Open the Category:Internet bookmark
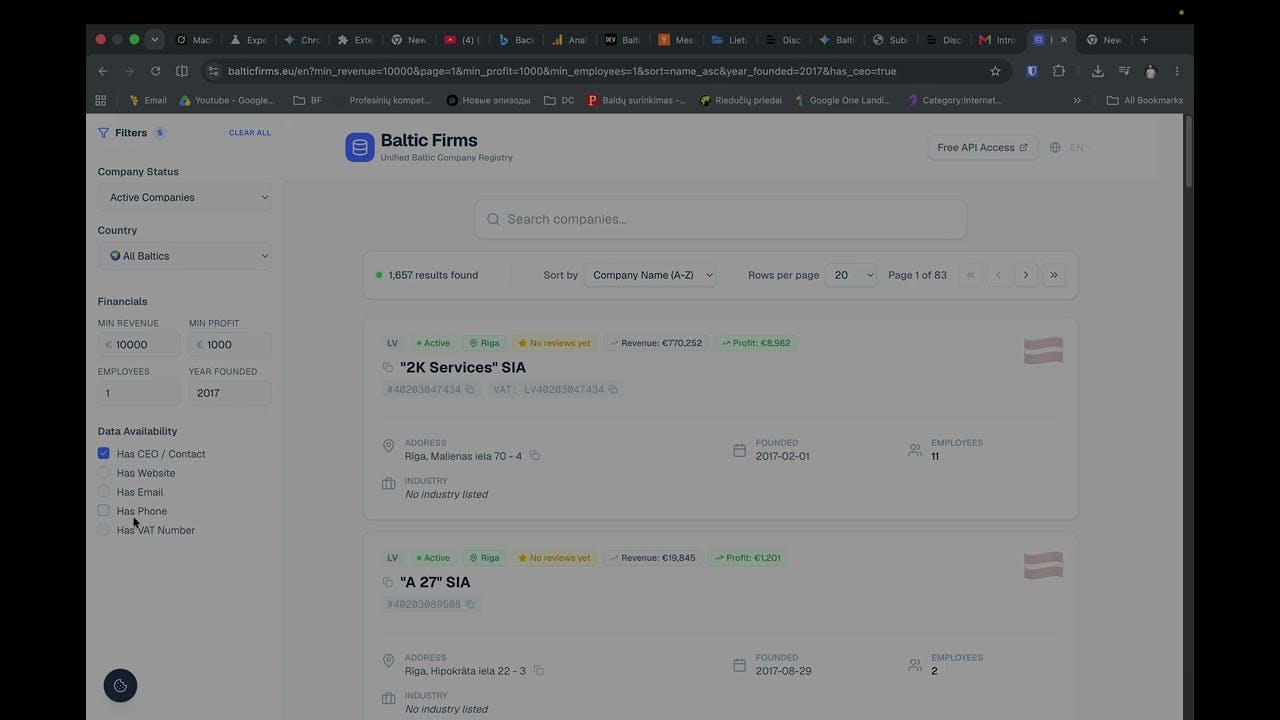The height and width of the screenshot is (720, 1280). 954,100
